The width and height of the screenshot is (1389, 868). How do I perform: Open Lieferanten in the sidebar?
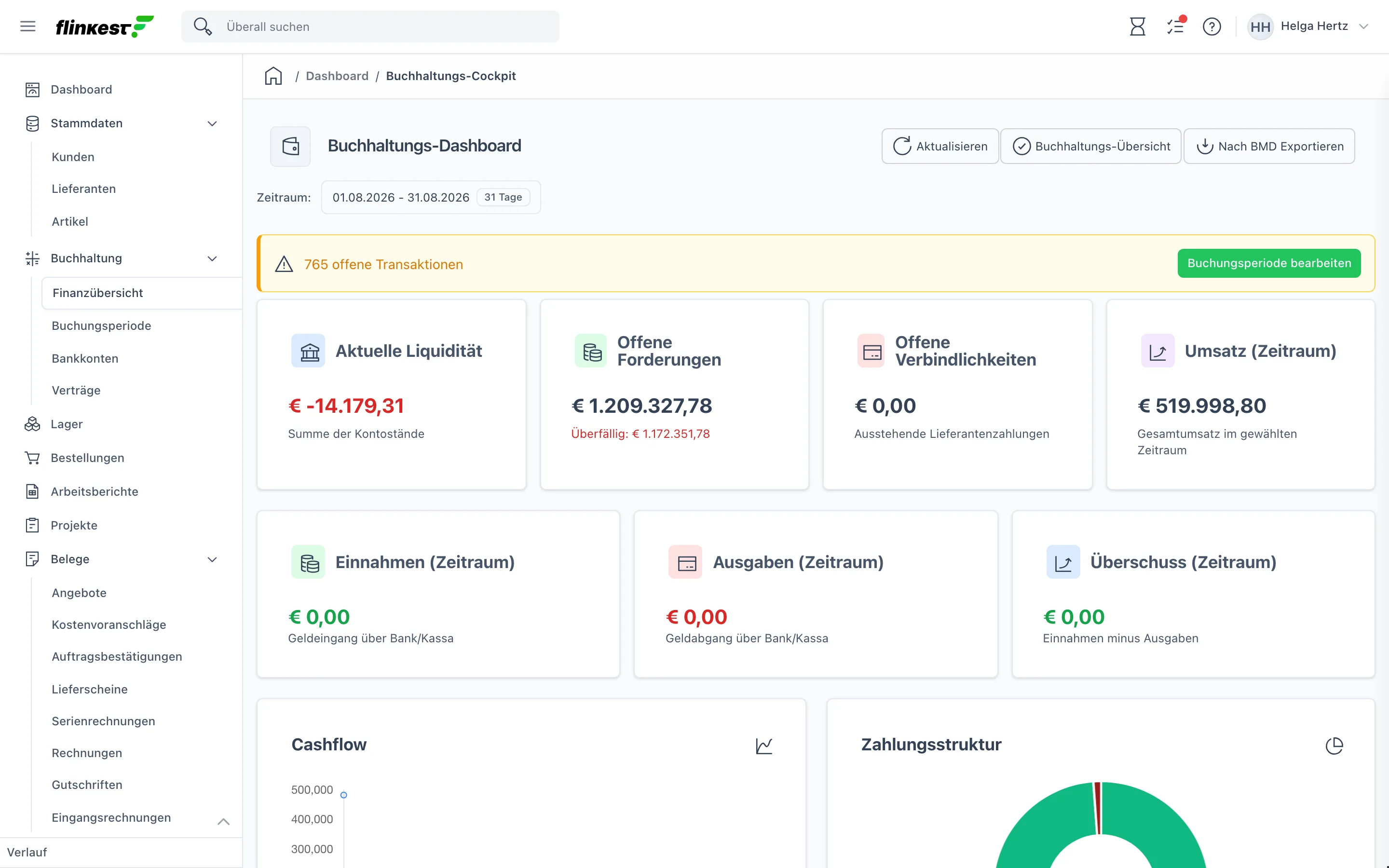click(x=84, y=189)
